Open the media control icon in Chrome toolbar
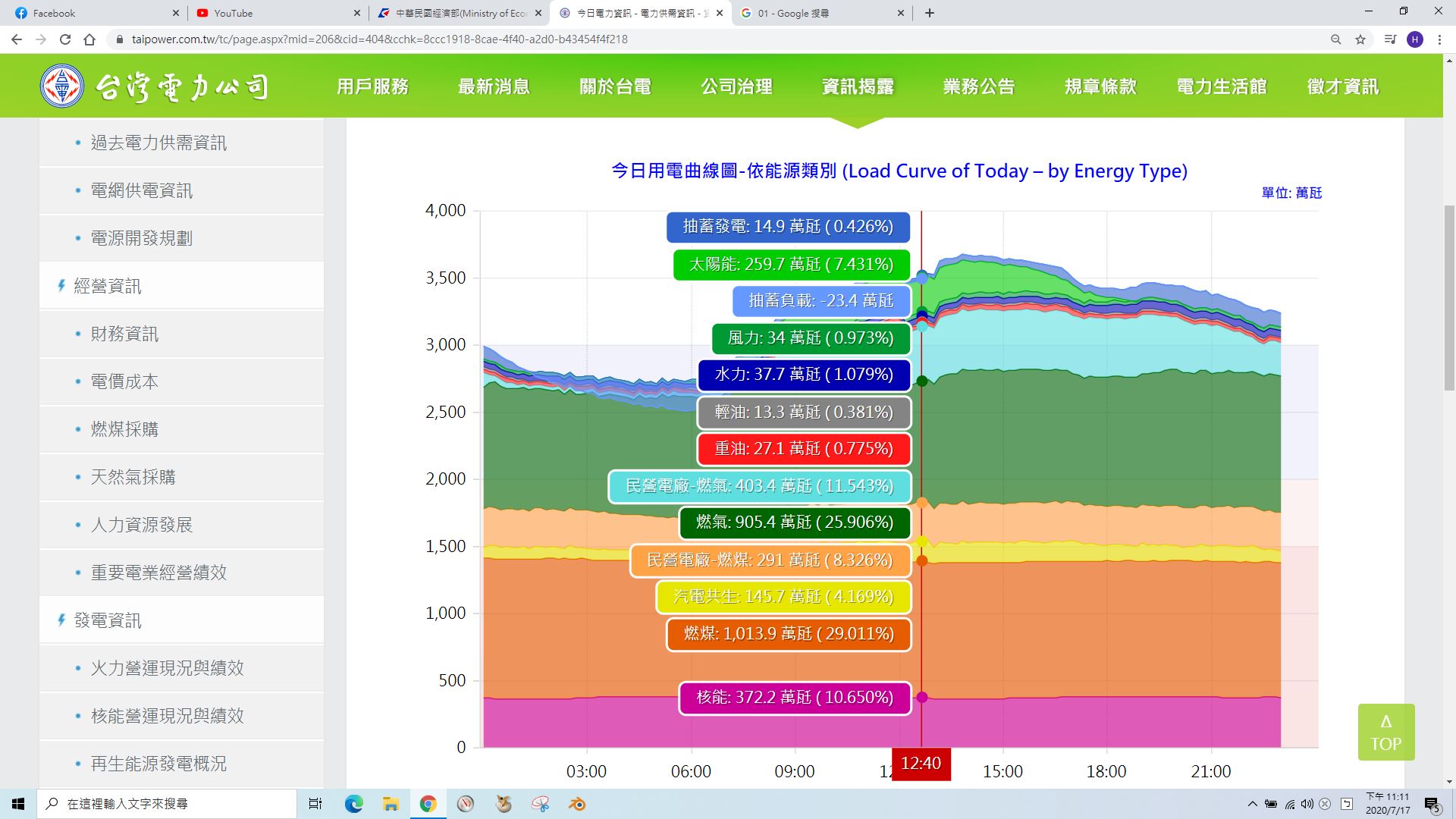This screenshot has width=1456, height=819. pyautogui.click(x=1390, y=39)
